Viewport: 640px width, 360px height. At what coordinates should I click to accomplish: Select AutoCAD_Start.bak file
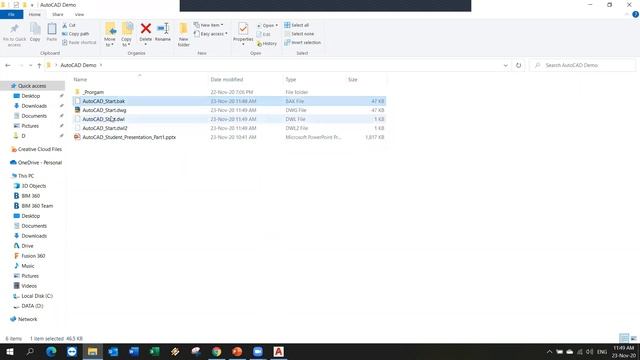(x=229, y=101)
